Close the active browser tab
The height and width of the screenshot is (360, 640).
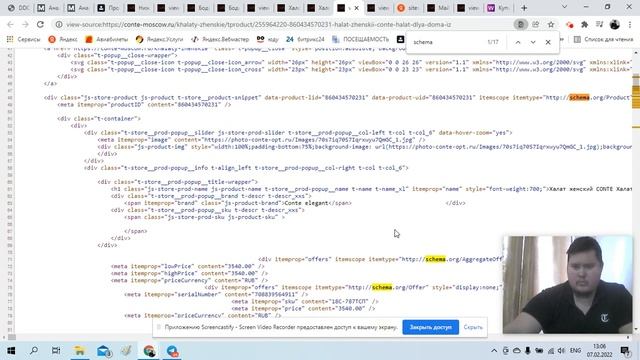[x=356, y=8]
